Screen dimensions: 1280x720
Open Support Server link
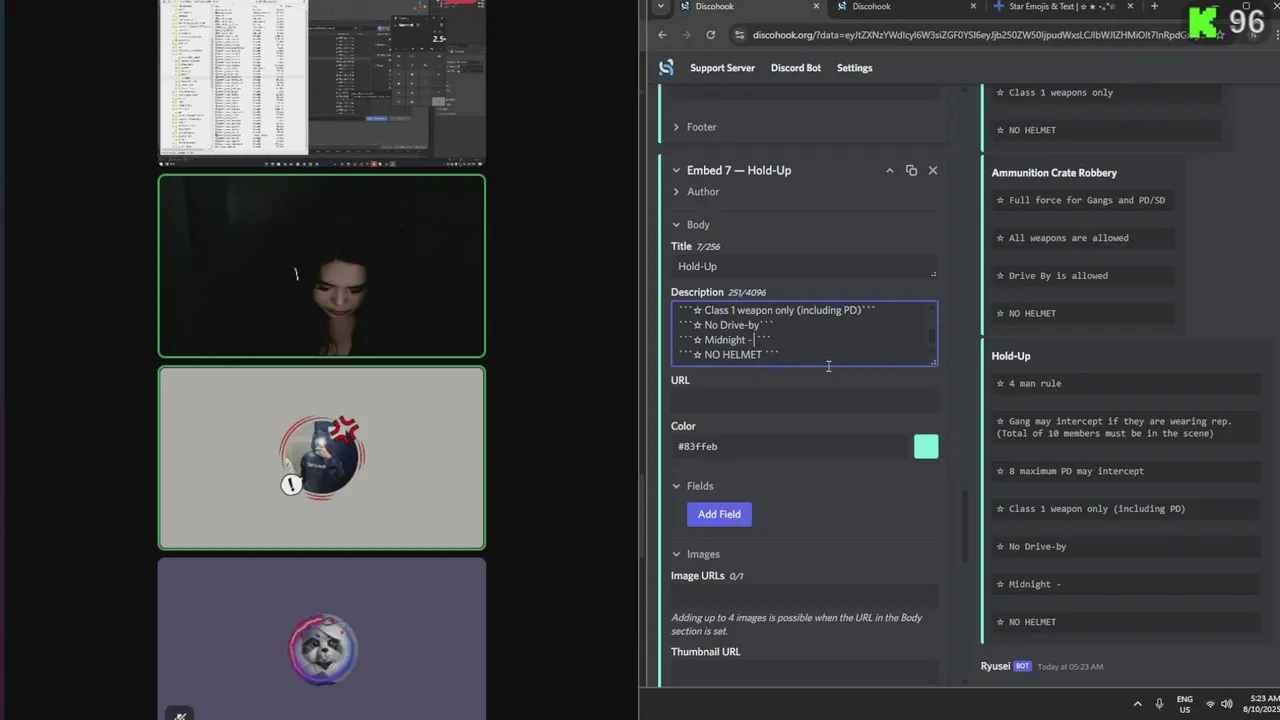722,68
